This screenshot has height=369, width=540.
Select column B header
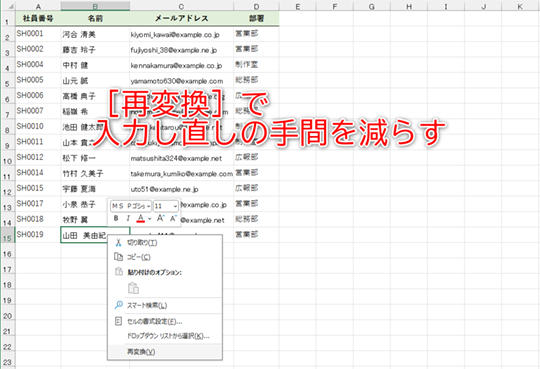pos(95,6)
